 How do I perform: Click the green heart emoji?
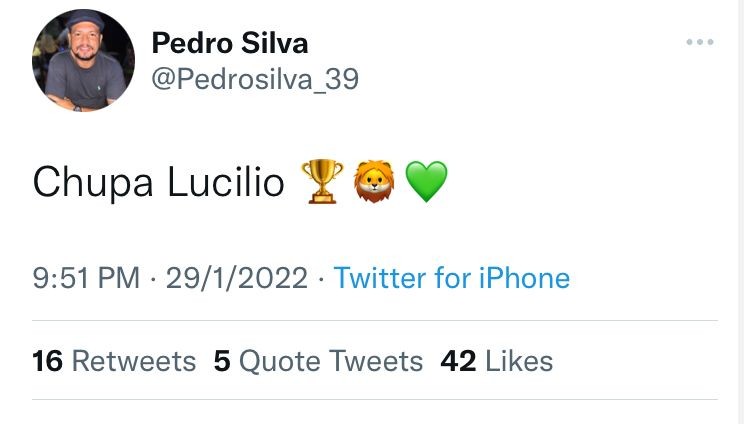click(426, 182)
